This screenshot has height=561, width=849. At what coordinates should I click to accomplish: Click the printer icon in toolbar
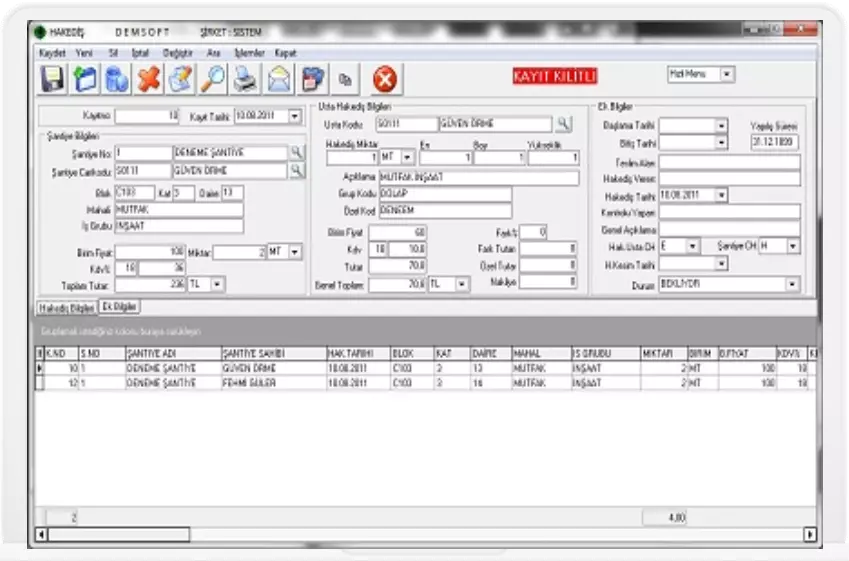[x=246, y=79]
